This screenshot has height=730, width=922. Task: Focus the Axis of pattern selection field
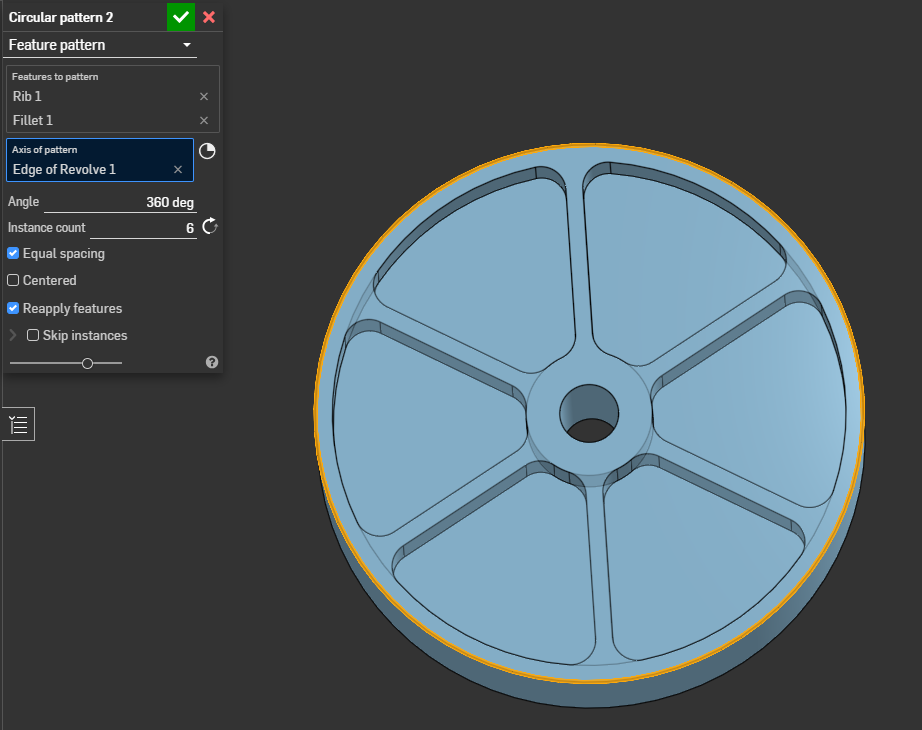pos(100,160)
